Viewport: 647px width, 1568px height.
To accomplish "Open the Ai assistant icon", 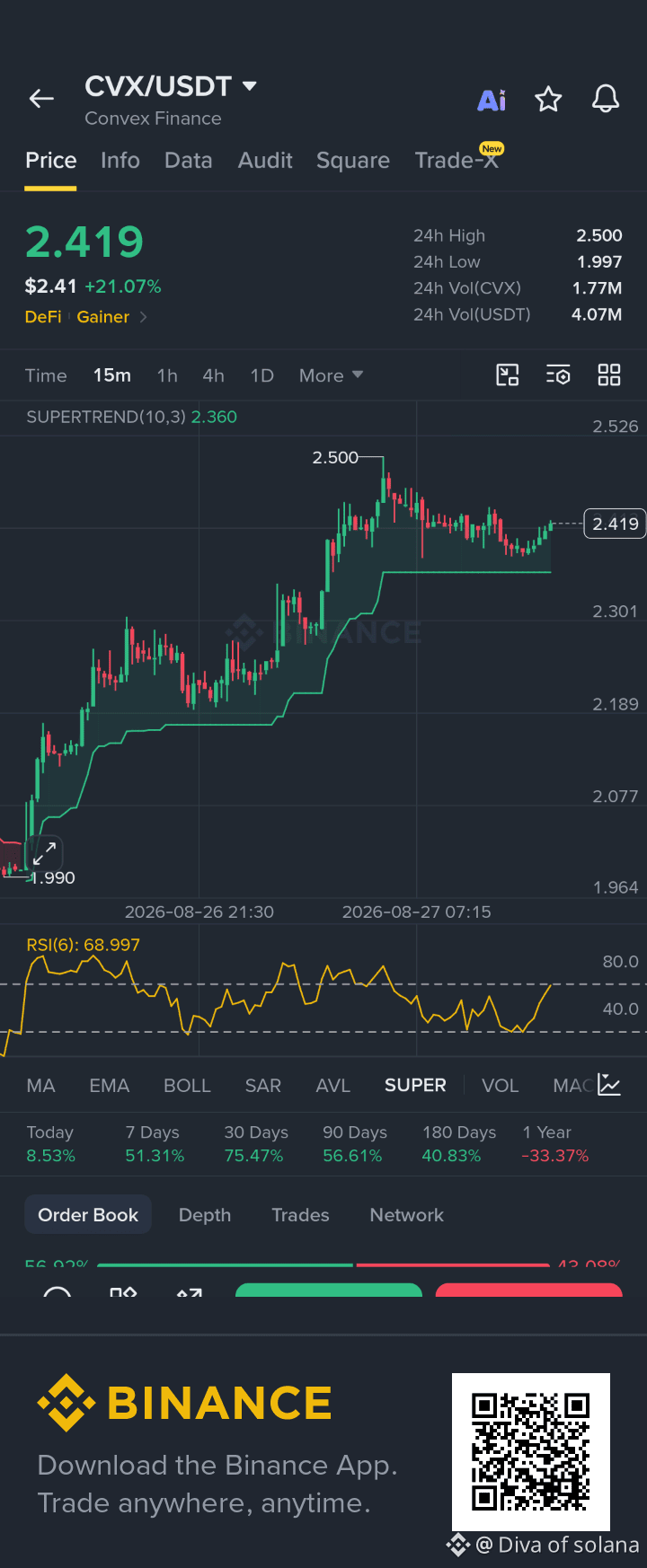I will (492, 100).
